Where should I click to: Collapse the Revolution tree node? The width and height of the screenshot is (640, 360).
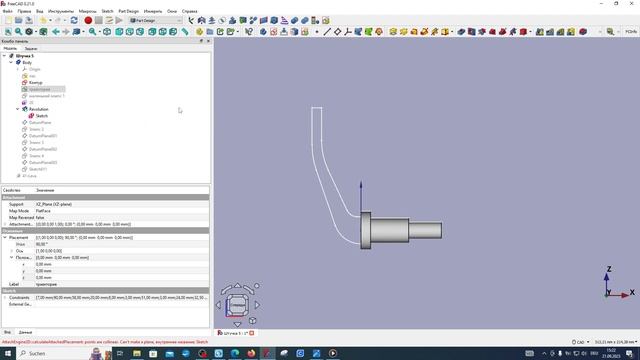pos(18,109)
